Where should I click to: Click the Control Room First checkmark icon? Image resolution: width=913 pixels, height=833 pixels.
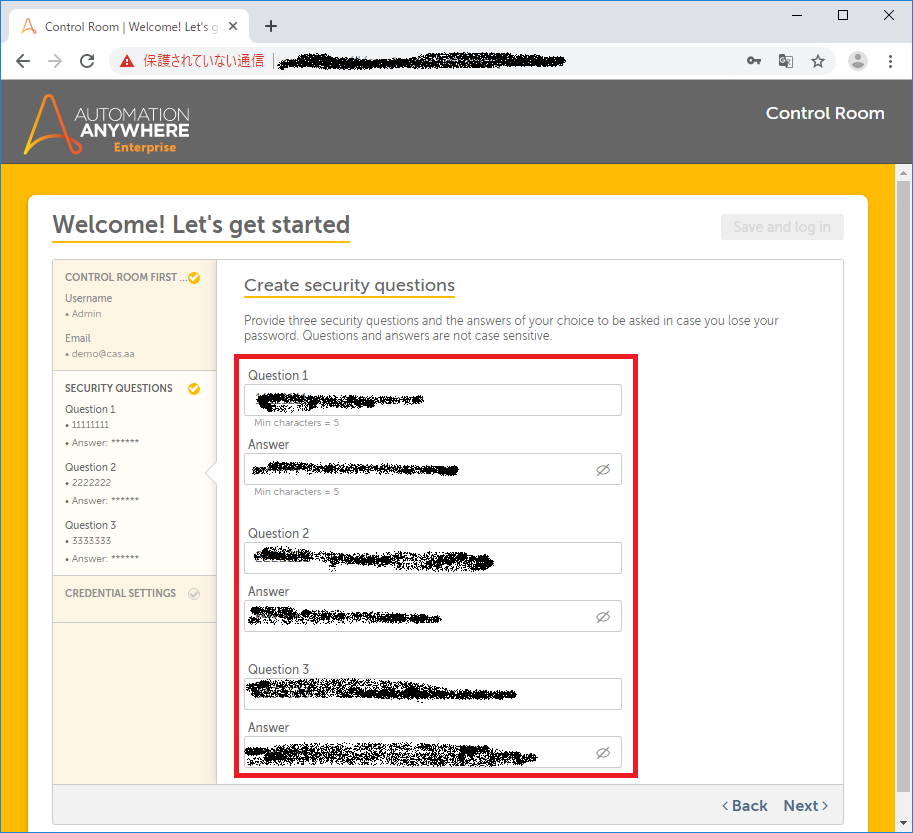194,278
